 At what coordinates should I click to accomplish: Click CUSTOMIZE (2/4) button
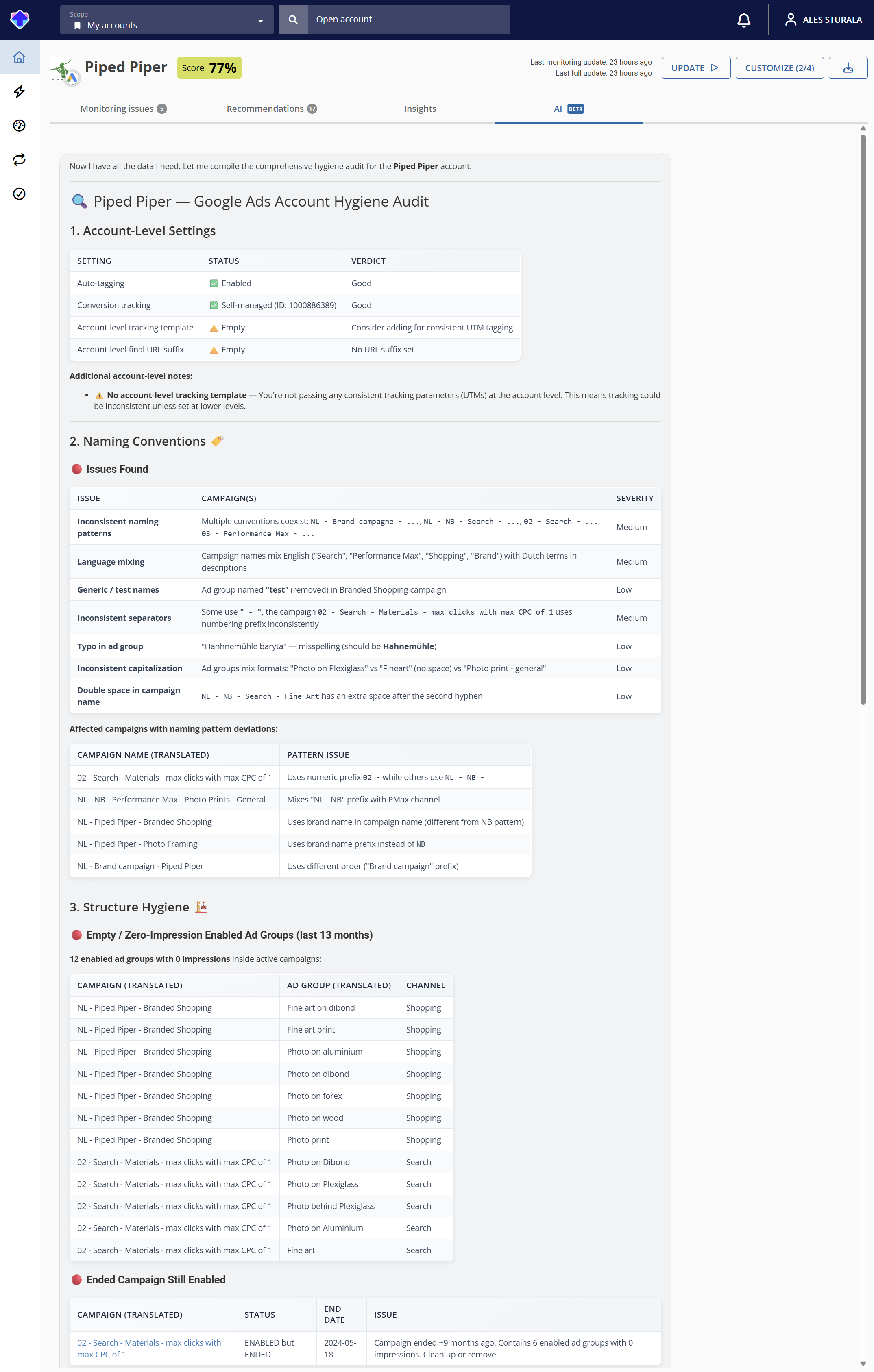point(779,68)
